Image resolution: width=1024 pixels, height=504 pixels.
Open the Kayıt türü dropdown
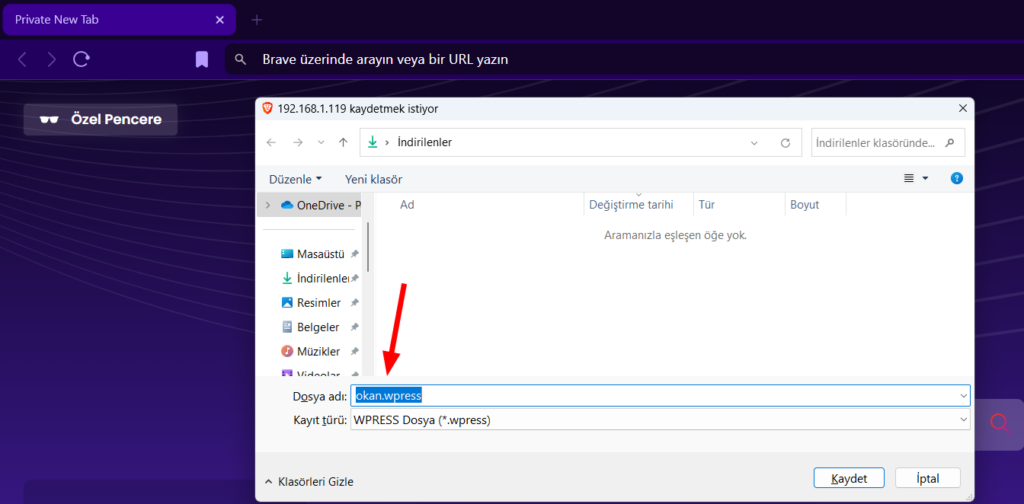pos(660,421)
